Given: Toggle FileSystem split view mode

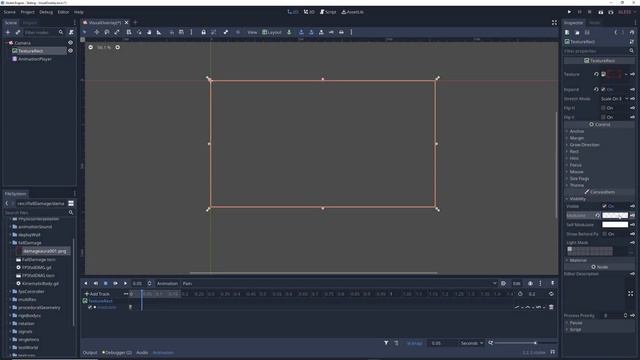Looking at the screenshot, I should 71,203.
